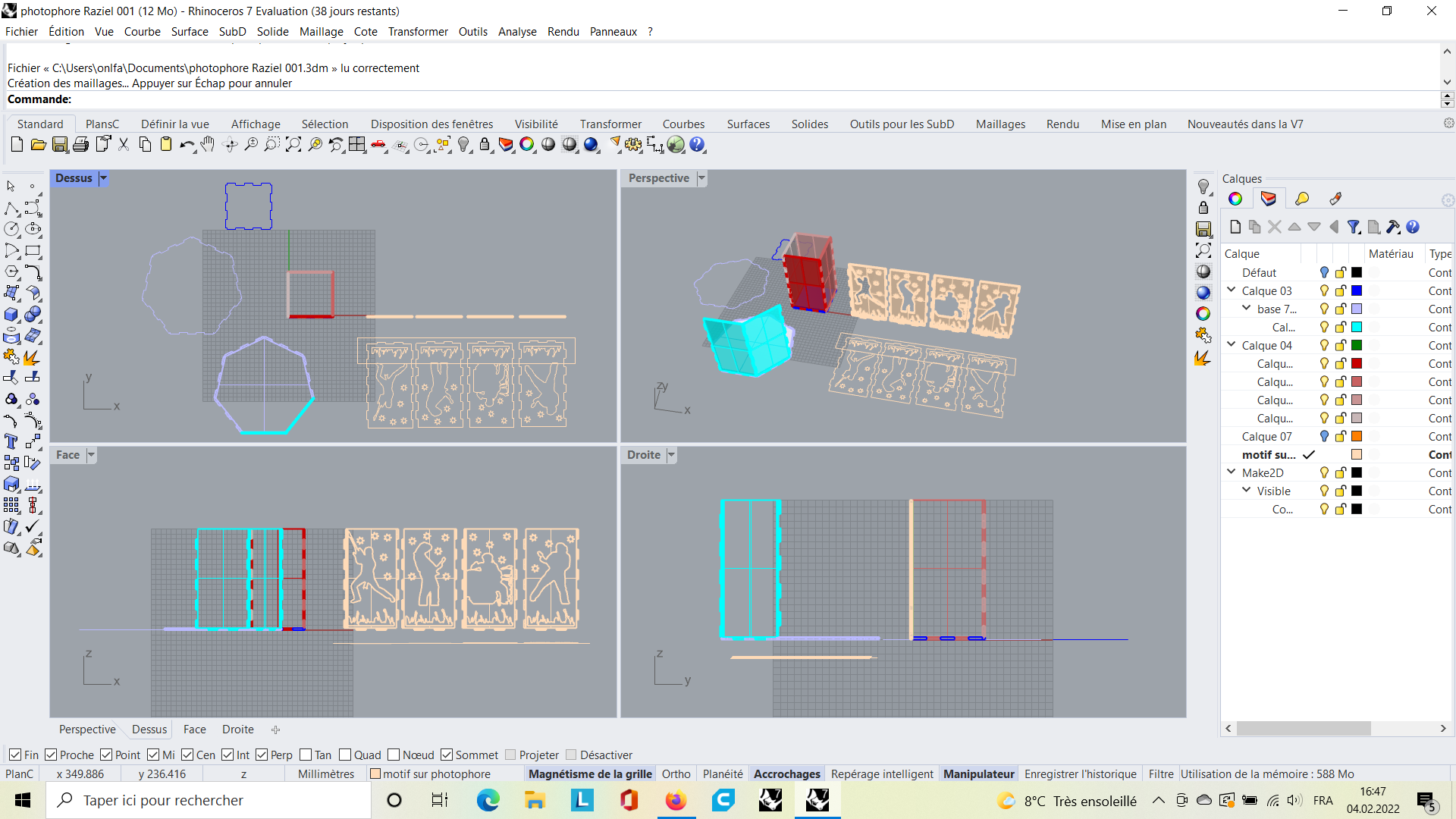The image size is (1456, 819).
Task: Open the Maillage menu
Action: point(321,32)
